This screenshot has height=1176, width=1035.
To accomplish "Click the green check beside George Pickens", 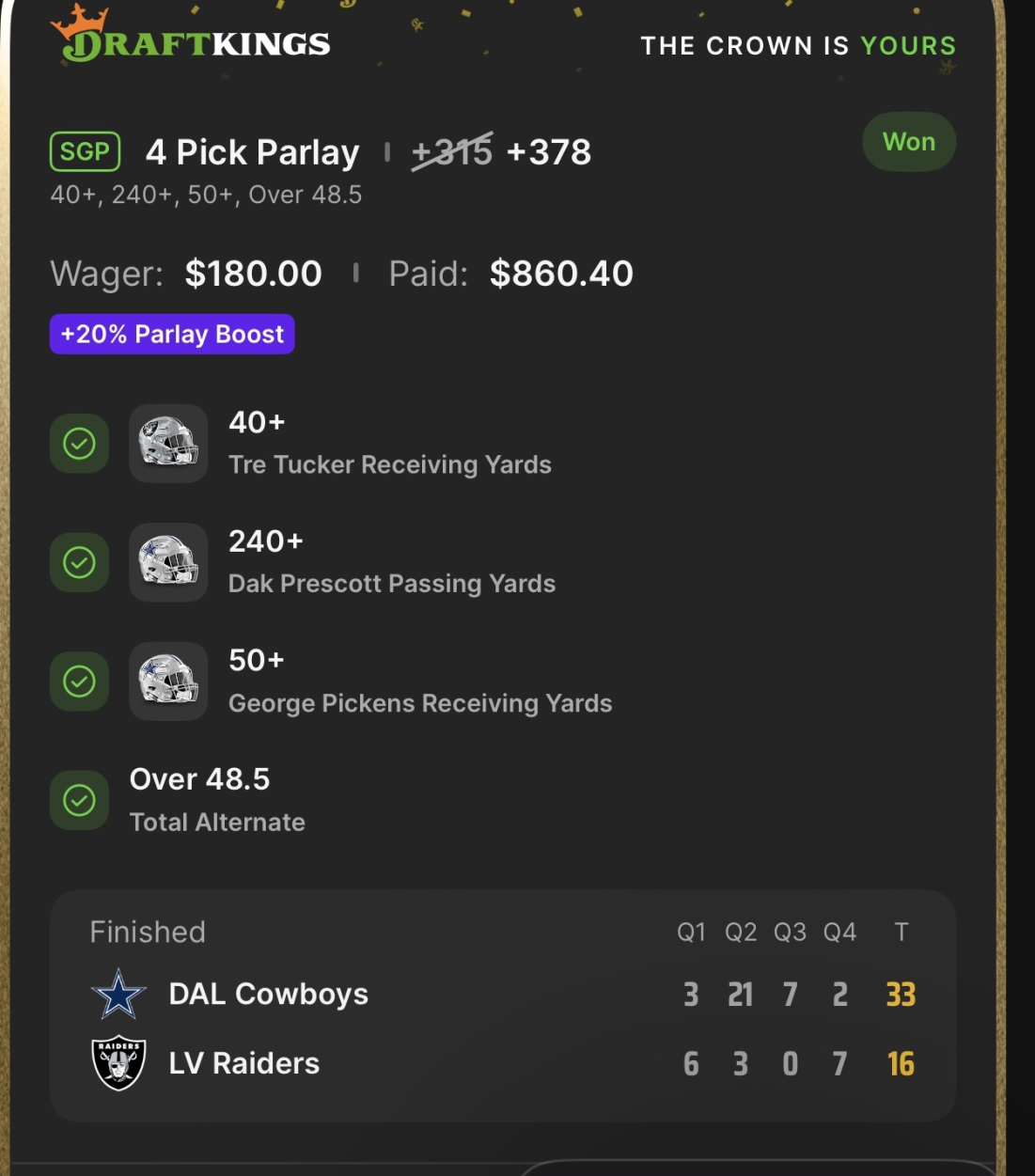I will (x=79, y=682).
